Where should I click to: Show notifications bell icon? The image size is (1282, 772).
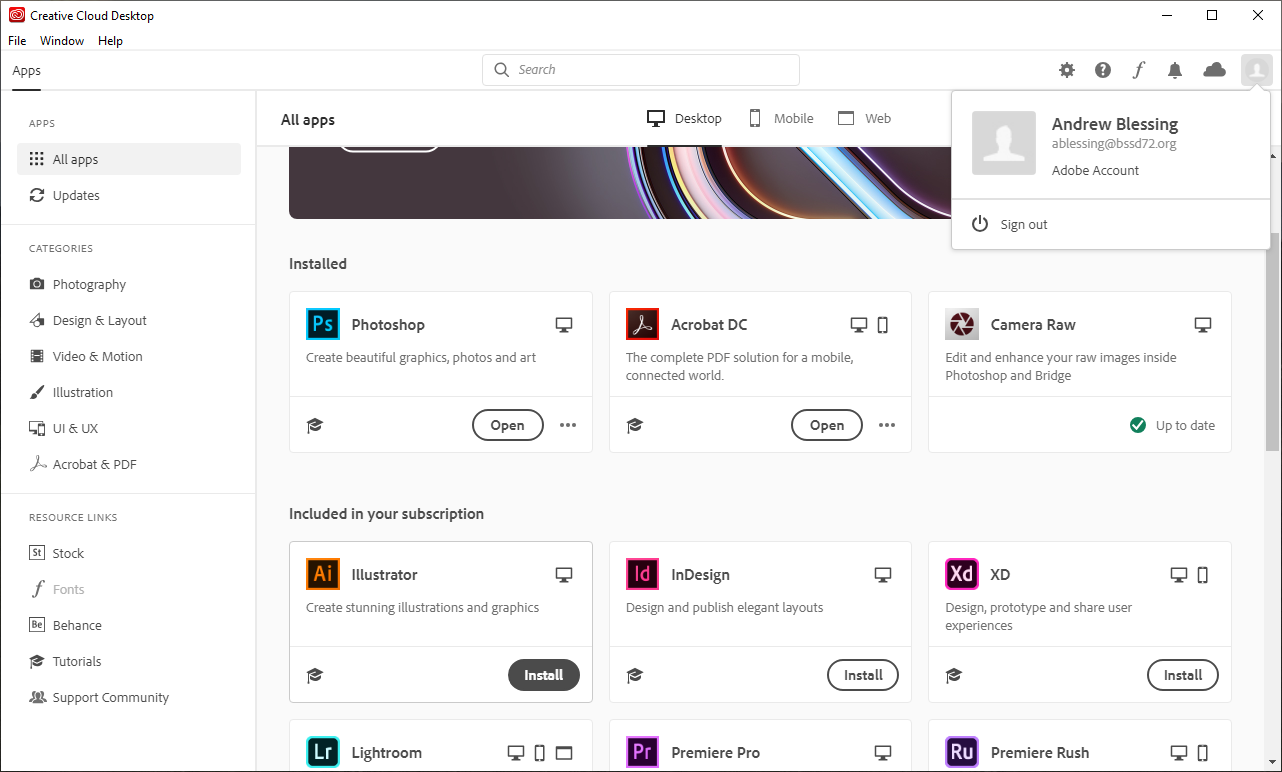click(x=1175, y=70)
